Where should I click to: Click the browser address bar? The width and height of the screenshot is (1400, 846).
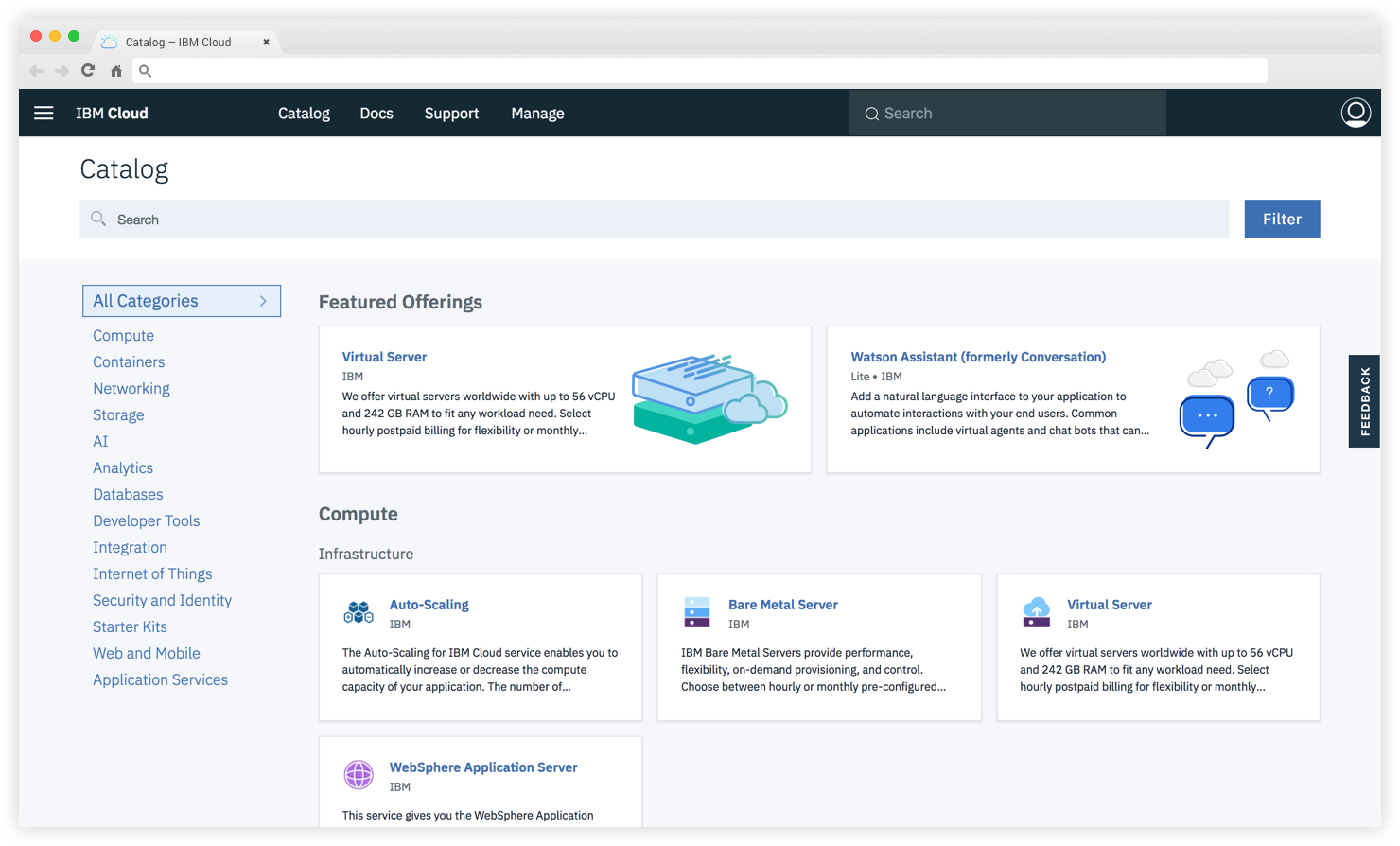[700, 71]
